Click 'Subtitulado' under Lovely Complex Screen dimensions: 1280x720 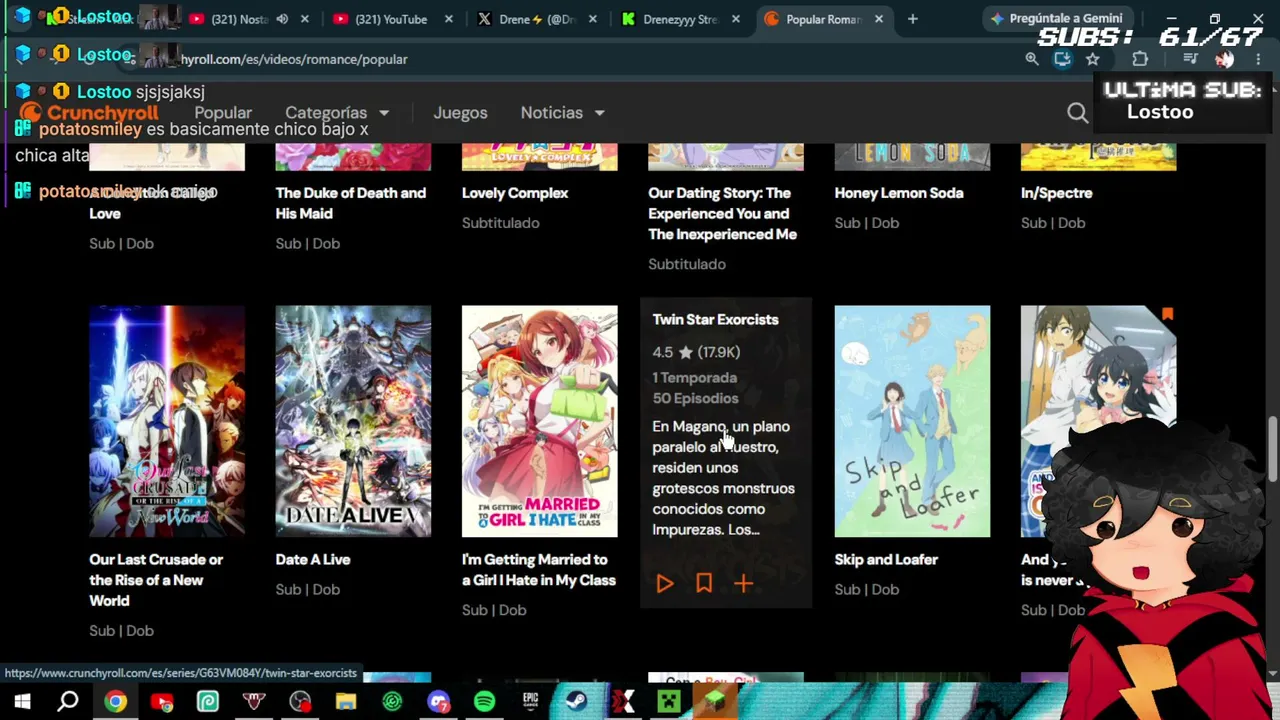click(x=500, y=223)
